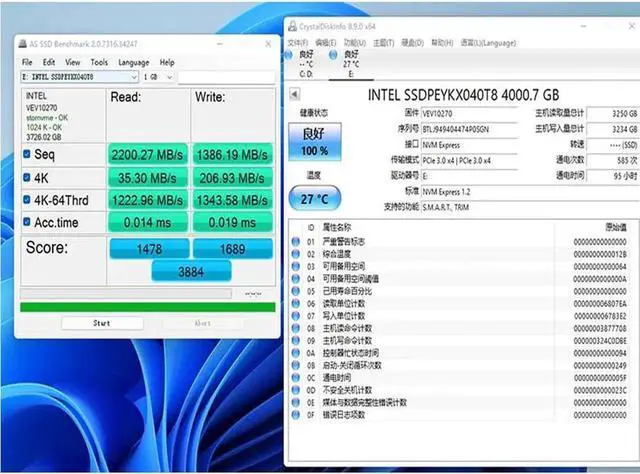
Task: Click status icon for attribute 0F 错误日志项数
Action: 295,414
